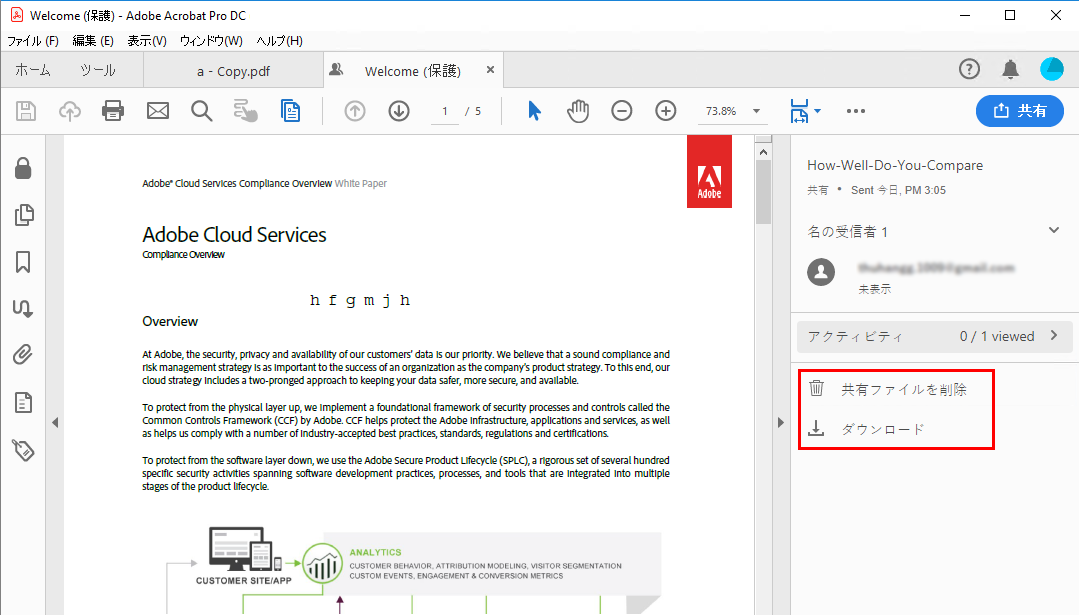Send file by email envelope icon

point(158,111)
